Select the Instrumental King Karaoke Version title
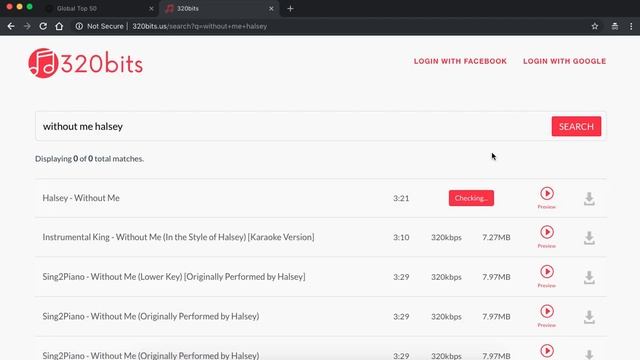Screen dimensions: 640x360 pyautogui.click(x=178, y=237)
